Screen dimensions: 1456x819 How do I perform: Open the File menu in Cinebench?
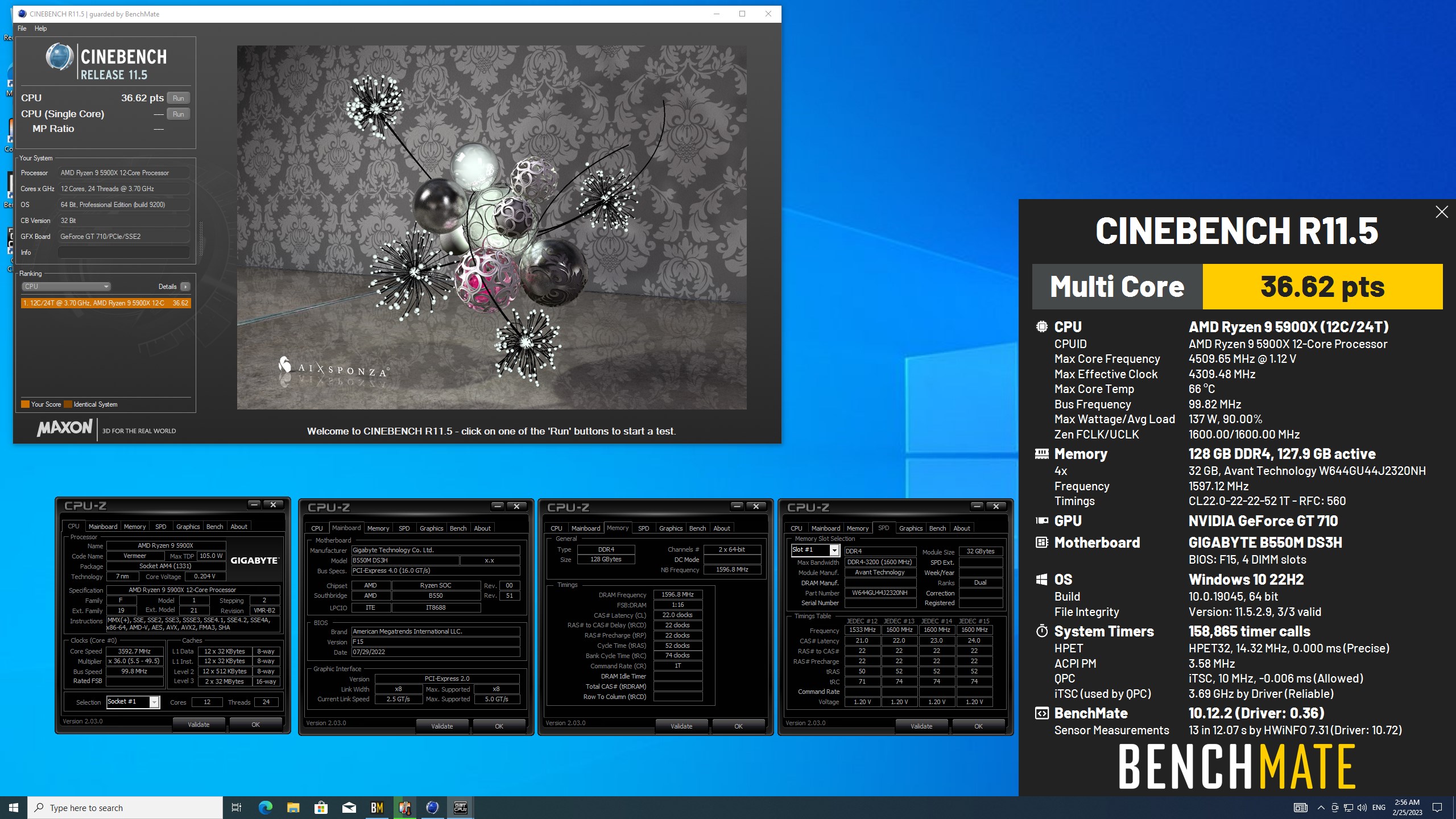(x=22, y=28)
